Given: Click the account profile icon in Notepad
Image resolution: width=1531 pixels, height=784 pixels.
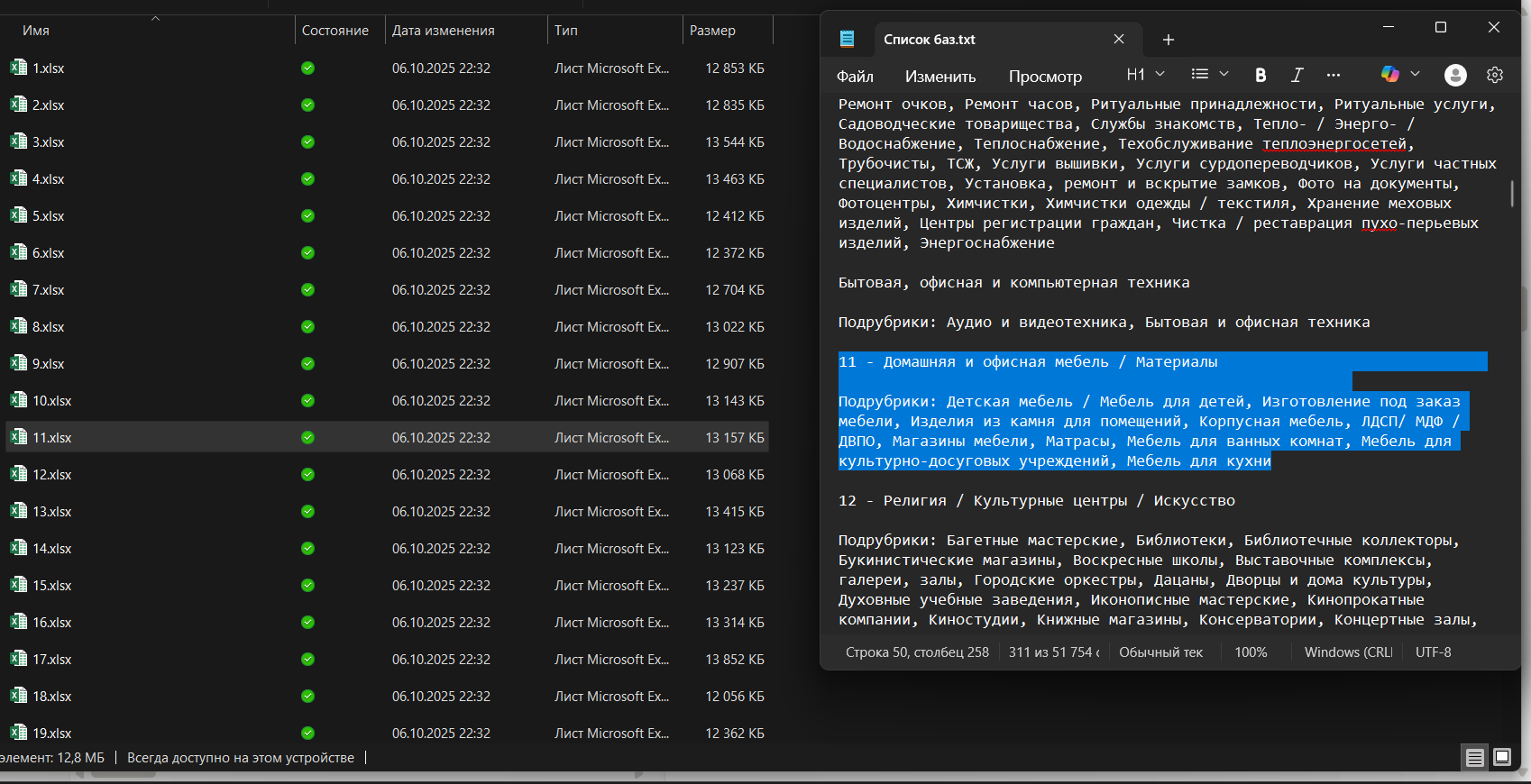Looking at the screenshot, I should tap(1455, 75).
